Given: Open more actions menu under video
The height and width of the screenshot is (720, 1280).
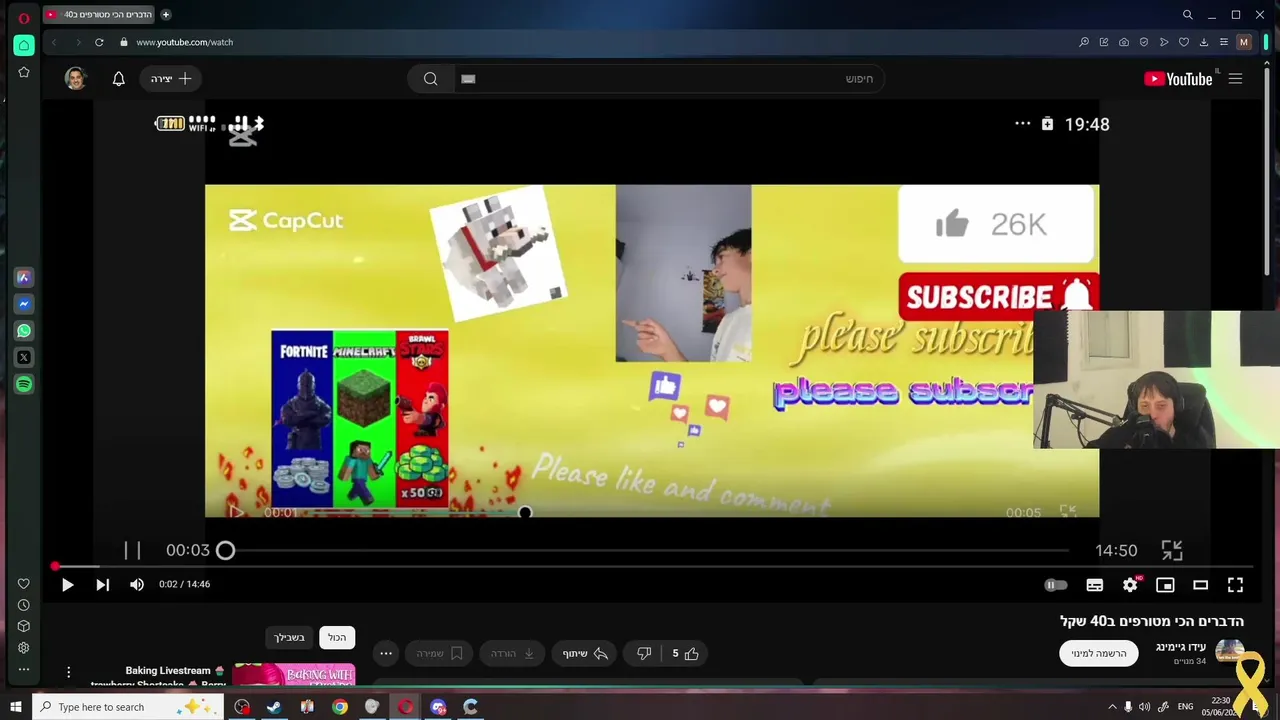Looking at the screenshot, I should point(385,654).
